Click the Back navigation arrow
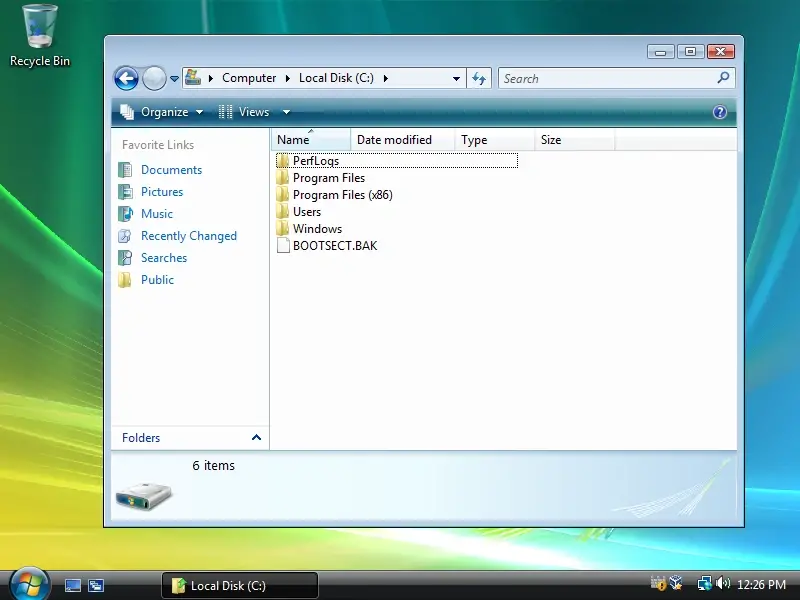Viewport: 800px width, 600px height. [x=126, y=78]
